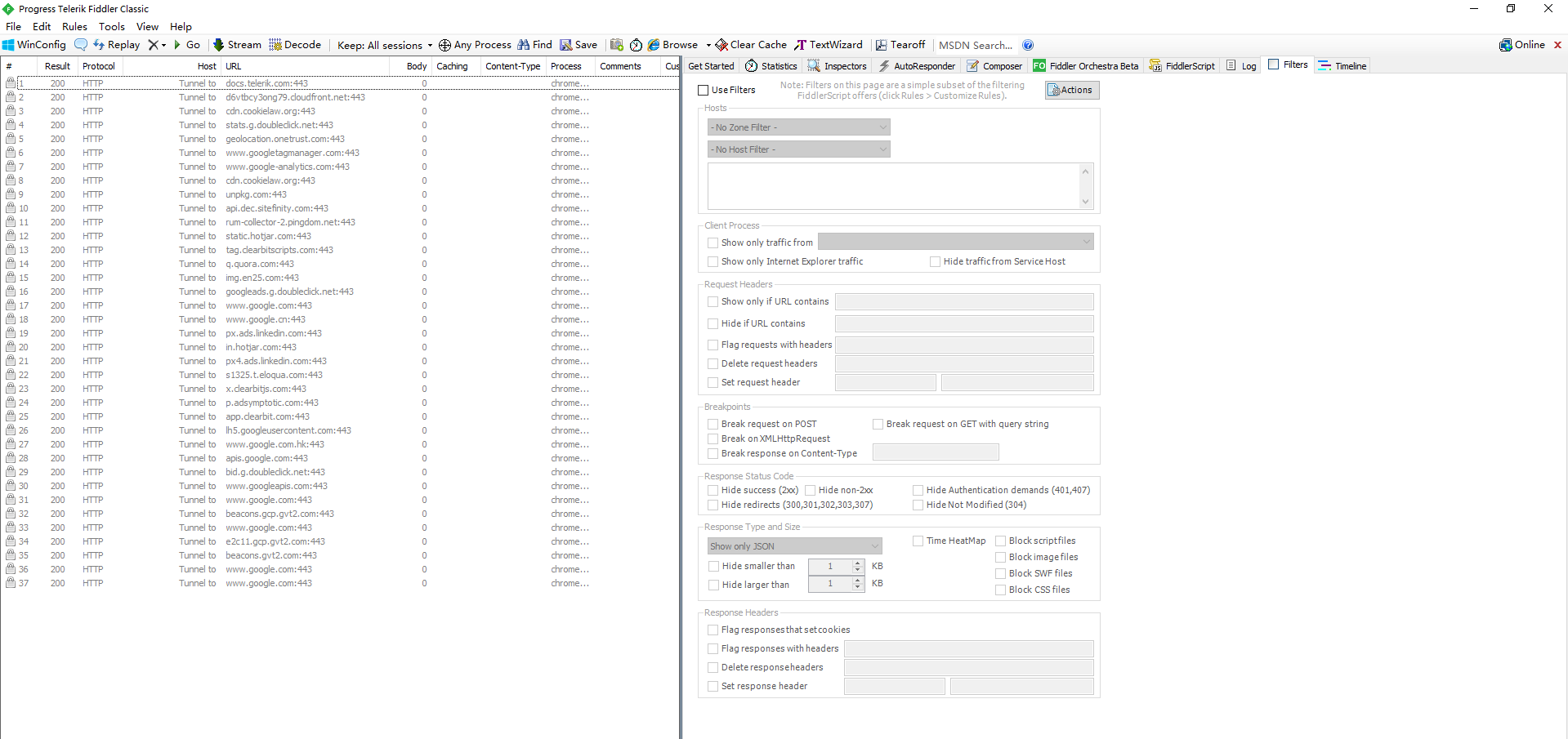Switch to the Composer tab
The height and width of the screenshot is (739, 1568).
tap(994, 66)
